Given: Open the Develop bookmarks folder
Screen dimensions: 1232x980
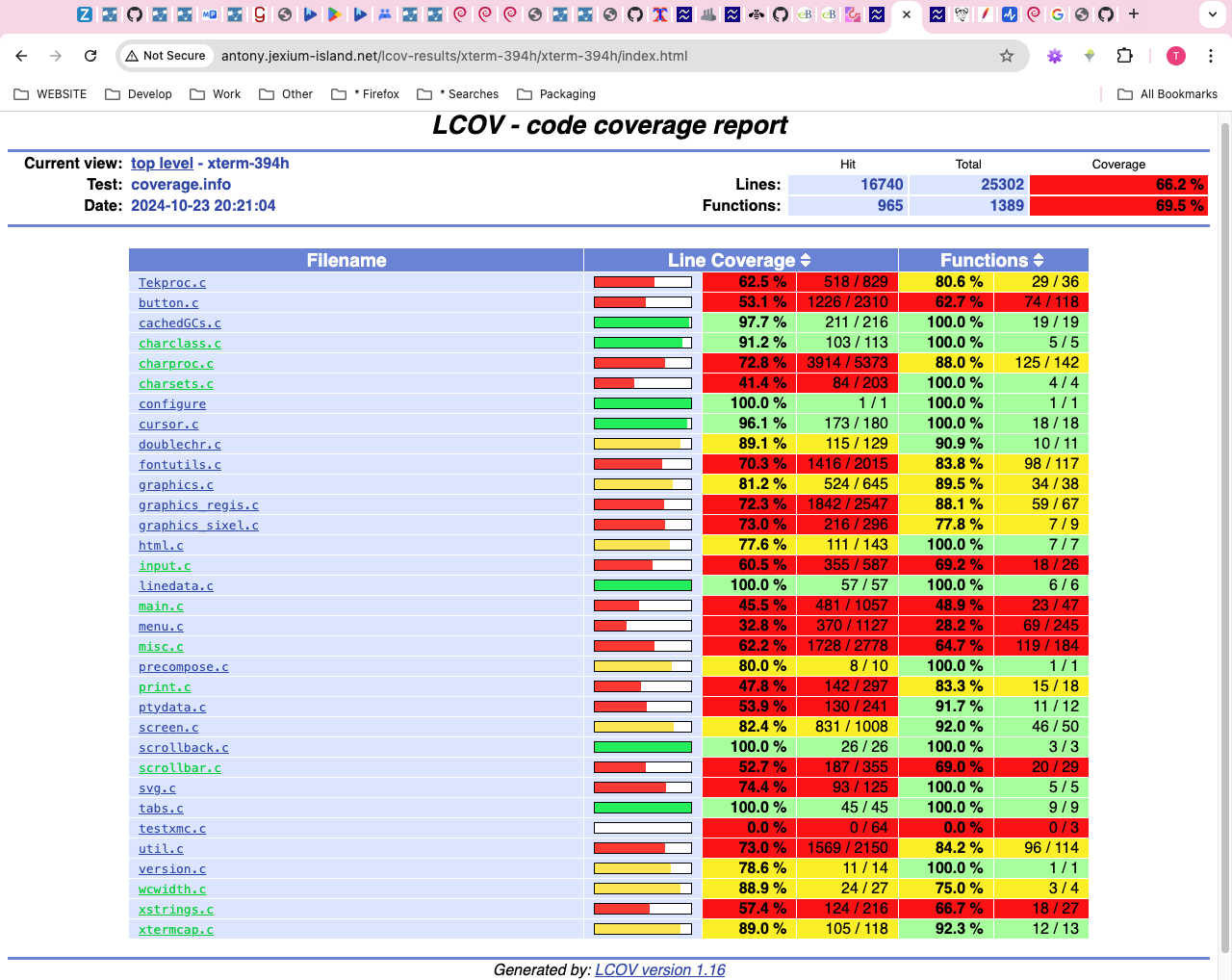Looking at the screenshot, I should click(139, 94).
